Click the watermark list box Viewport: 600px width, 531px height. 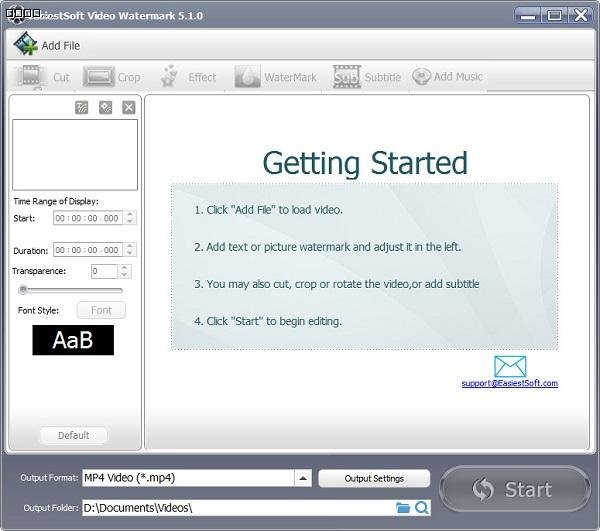tap(75, 155)
